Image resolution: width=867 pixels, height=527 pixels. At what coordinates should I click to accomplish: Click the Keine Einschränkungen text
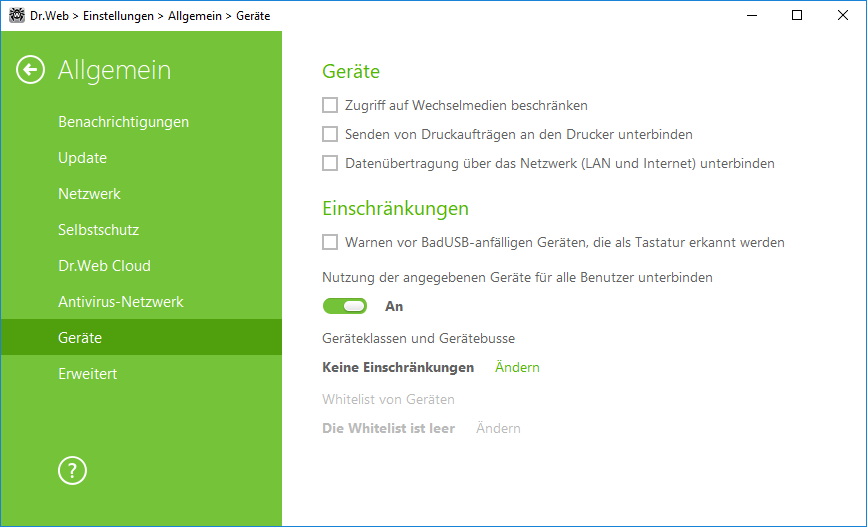398,367
